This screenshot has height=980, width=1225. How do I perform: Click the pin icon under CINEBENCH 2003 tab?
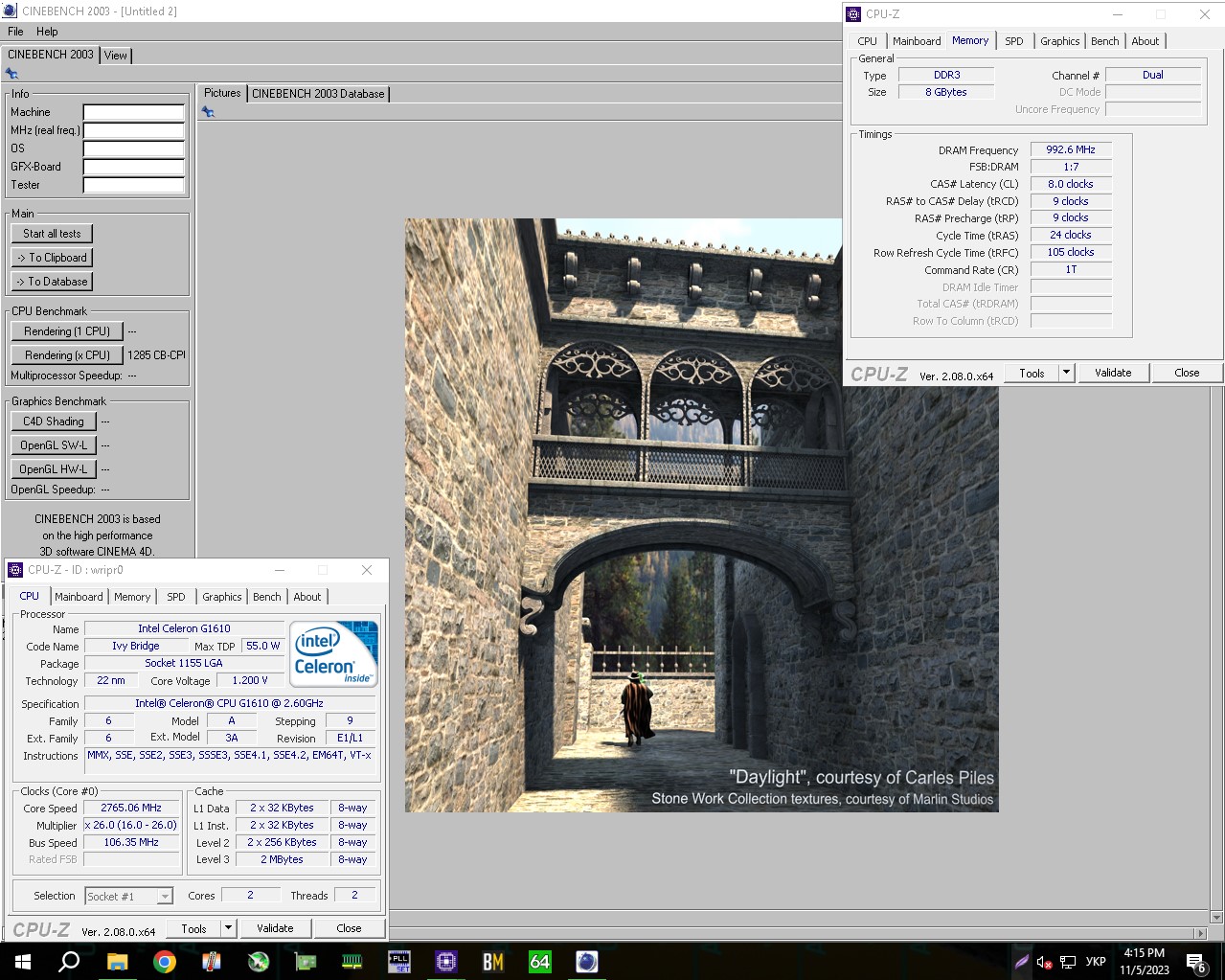click(11, 74)
